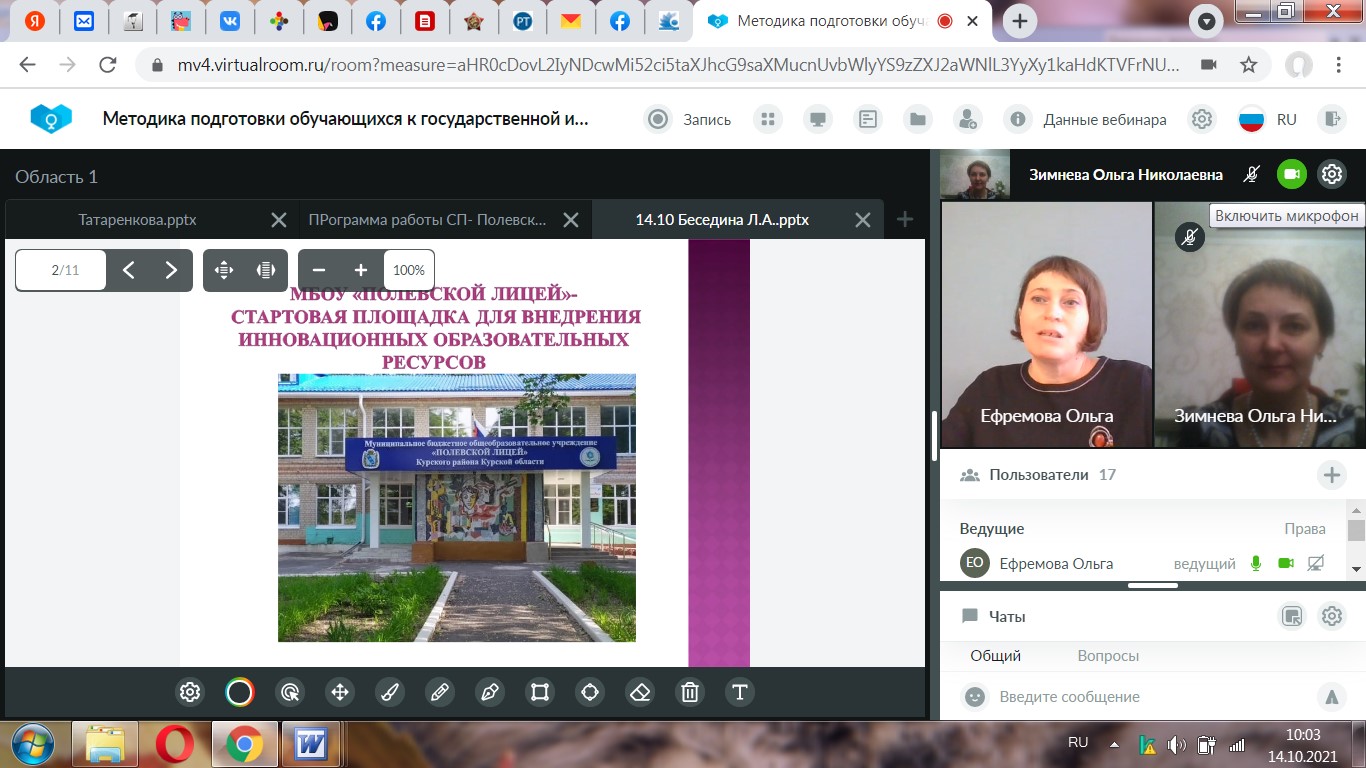Select the move tool
Viewport: 1366px width, 768px height.
pos(340,692)
